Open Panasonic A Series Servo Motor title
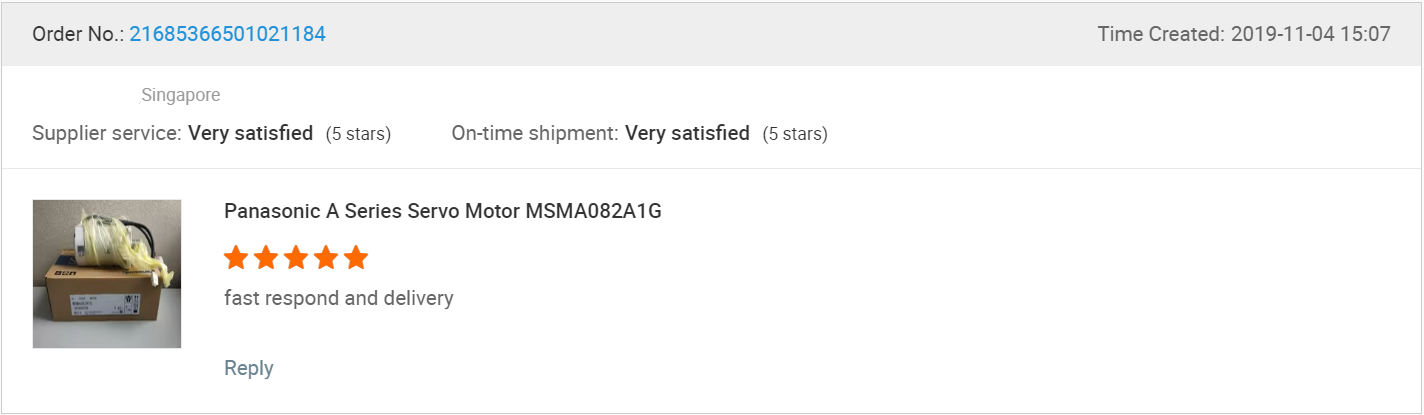The image size is (1424, 415). click(x=442, y=211)
